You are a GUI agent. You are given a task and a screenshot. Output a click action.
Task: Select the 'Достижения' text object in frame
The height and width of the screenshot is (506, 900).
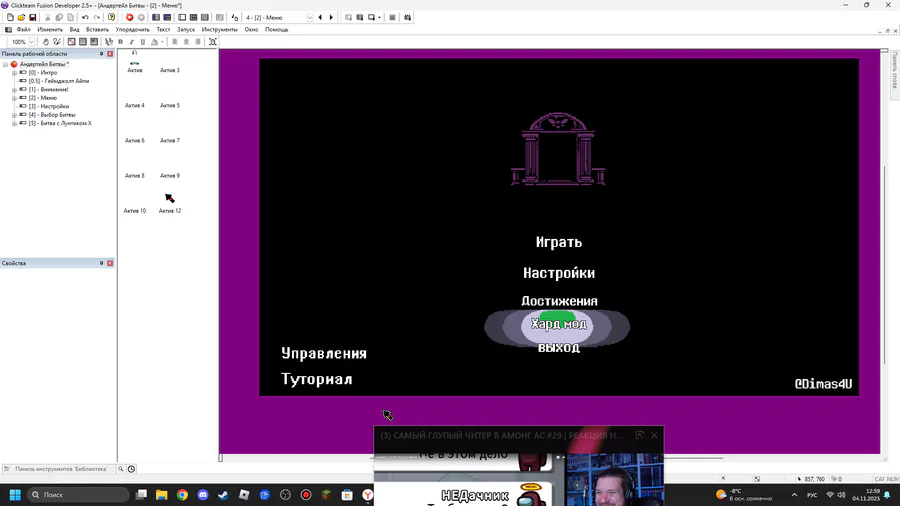(559, 301)
